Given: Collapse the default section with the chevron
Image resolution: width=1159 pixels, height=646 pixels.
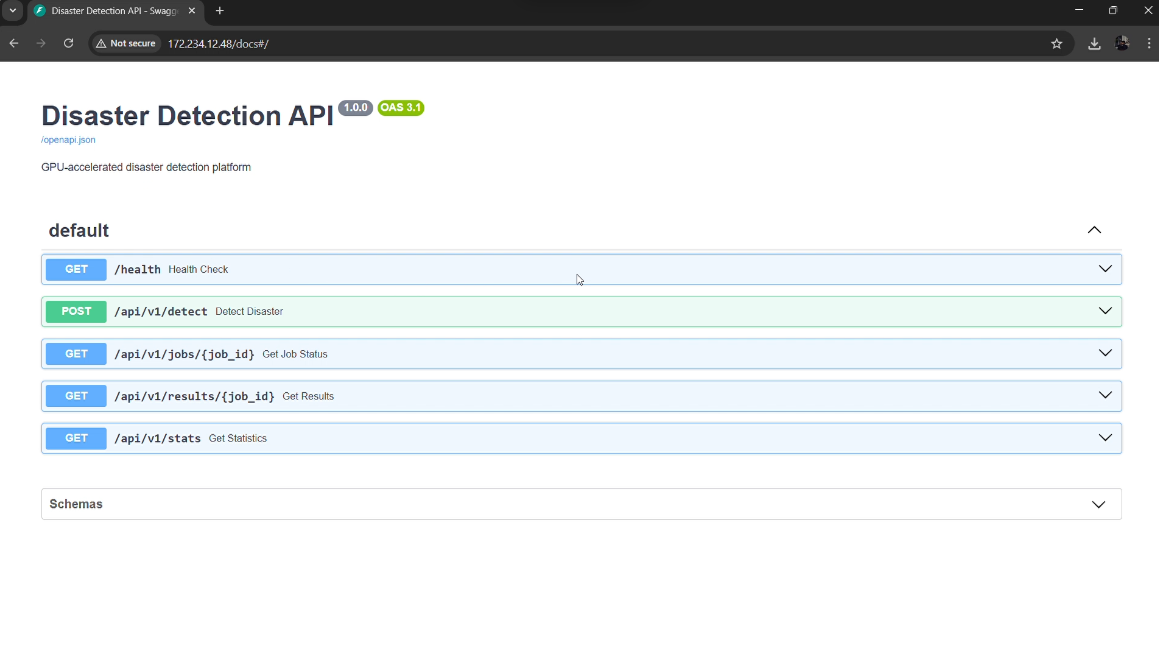Looking at the screenshot, I should click(x=1095, y=231).
